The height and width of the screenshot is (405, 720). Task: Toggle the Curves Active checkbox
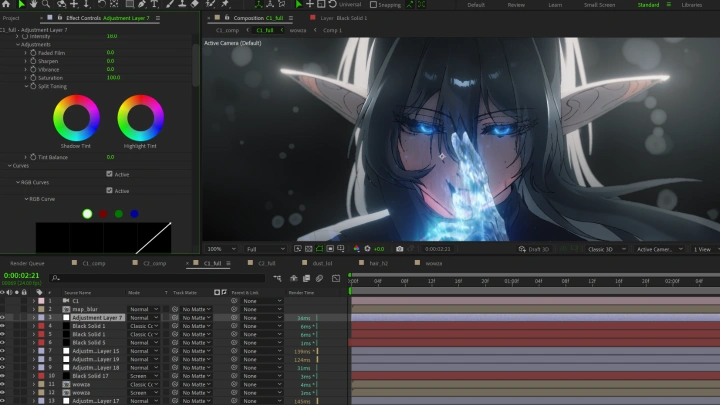coord(109,174)
